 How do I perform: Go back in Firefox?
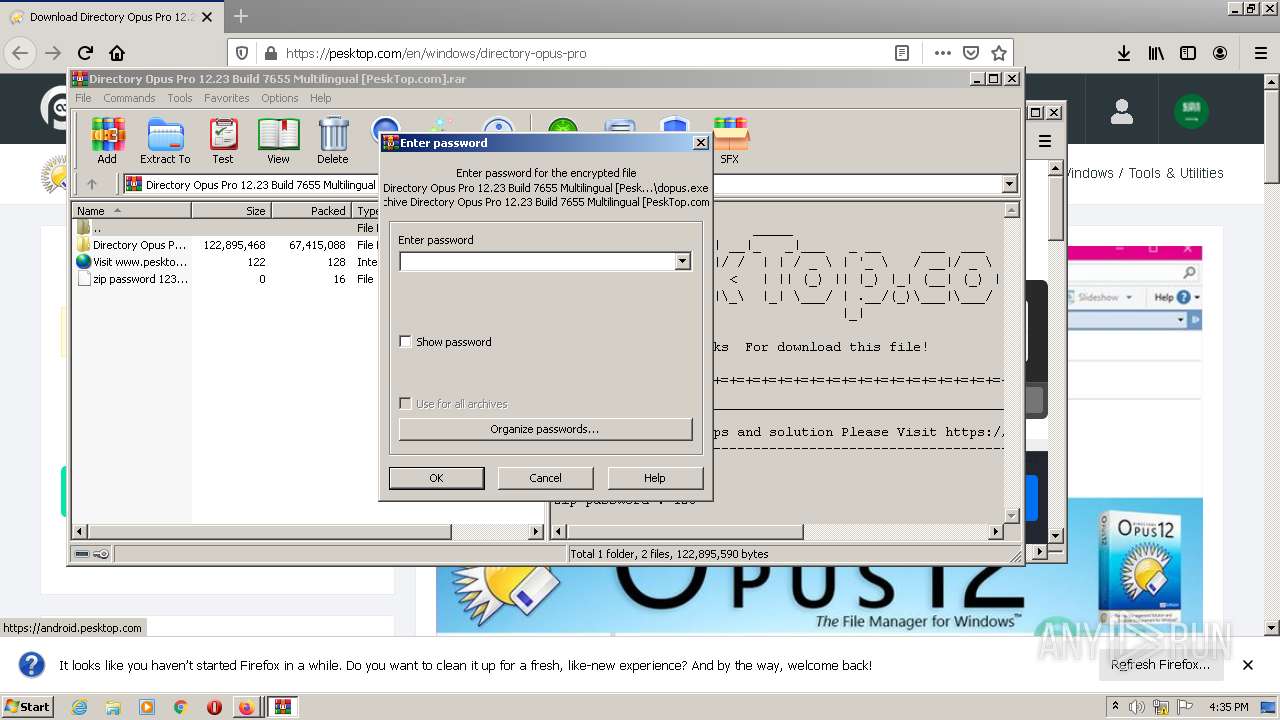[20, 53]
